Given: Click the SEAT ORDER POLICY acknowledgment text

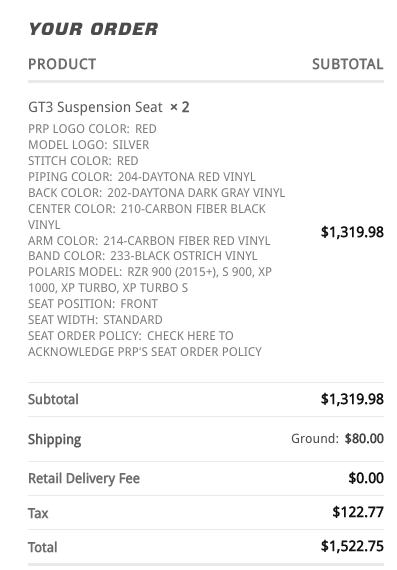Looking at the screenshot, I should tap(145, 344).
